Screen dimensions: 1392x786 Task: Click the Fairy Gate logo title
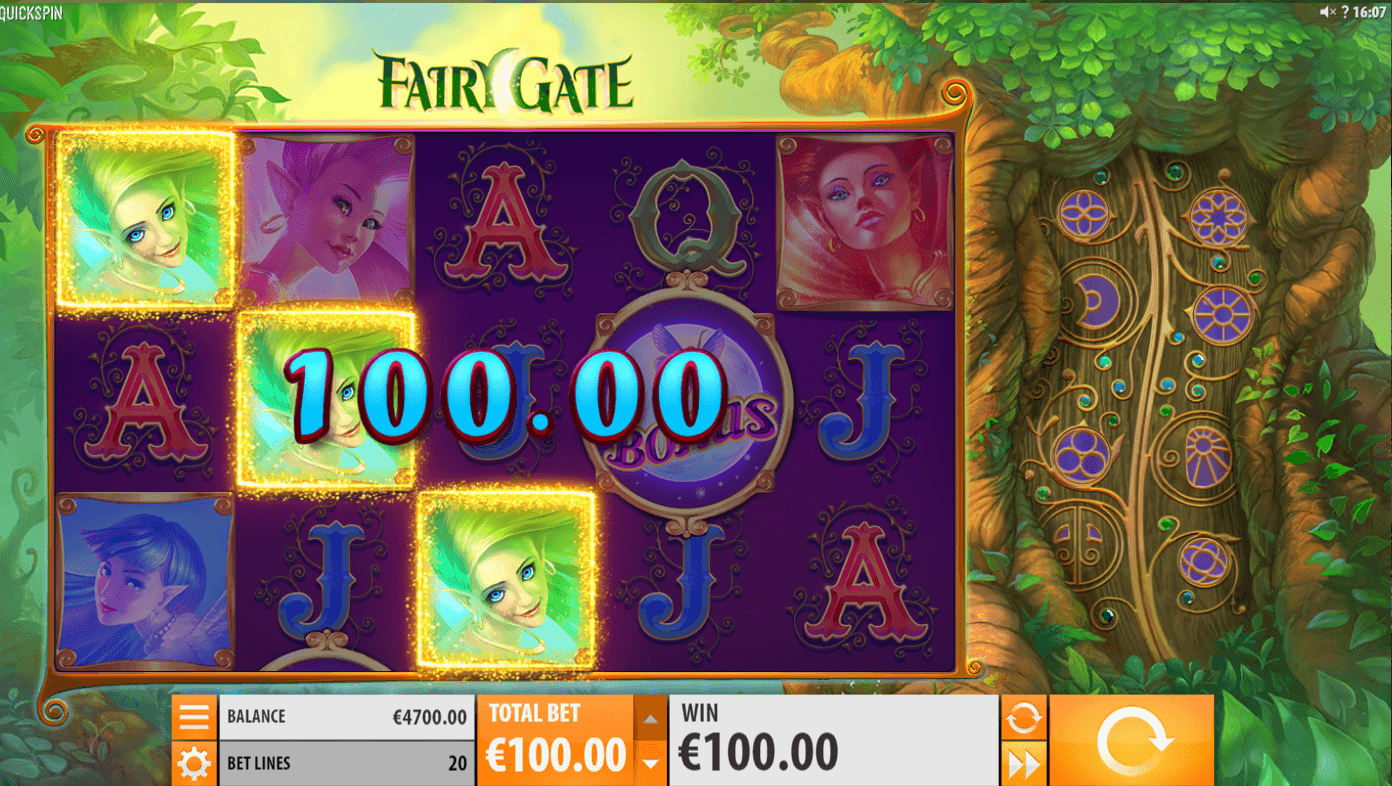pos(504,82)
